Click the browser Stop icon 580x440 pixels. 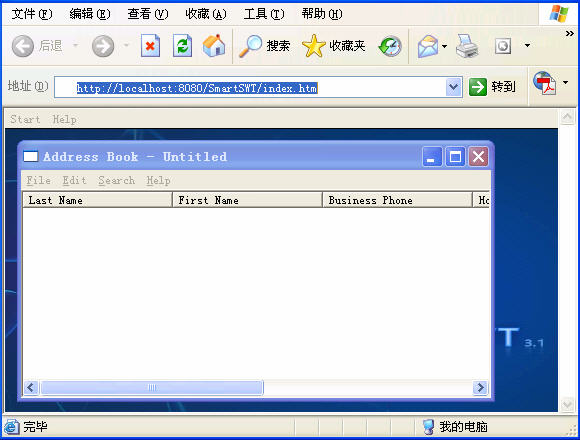coord(150,46)
